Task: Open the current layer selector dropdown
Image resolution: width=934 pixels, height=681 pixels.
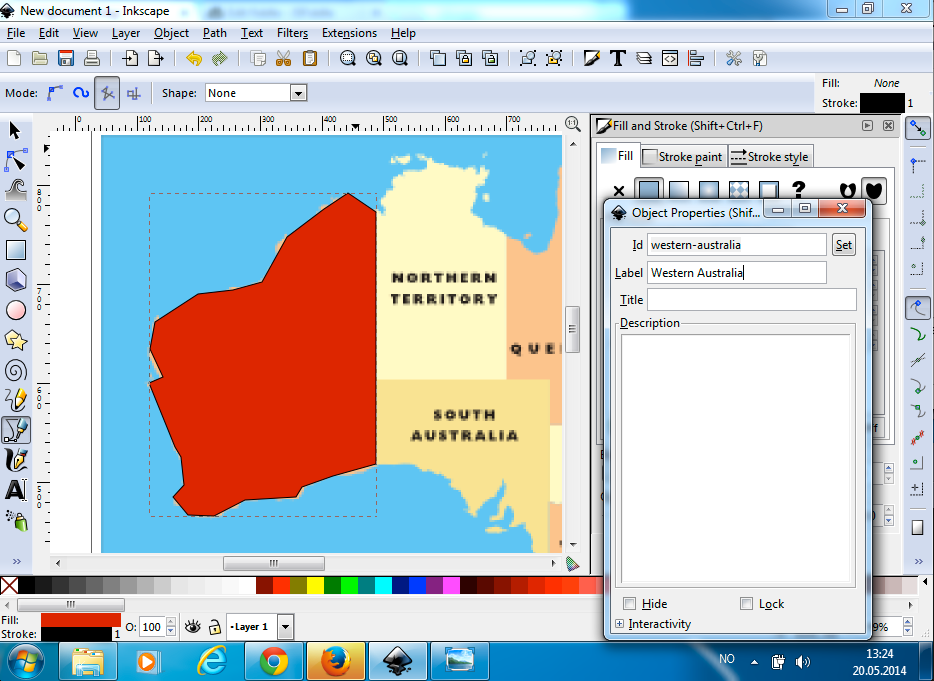Action: [285, 626]
